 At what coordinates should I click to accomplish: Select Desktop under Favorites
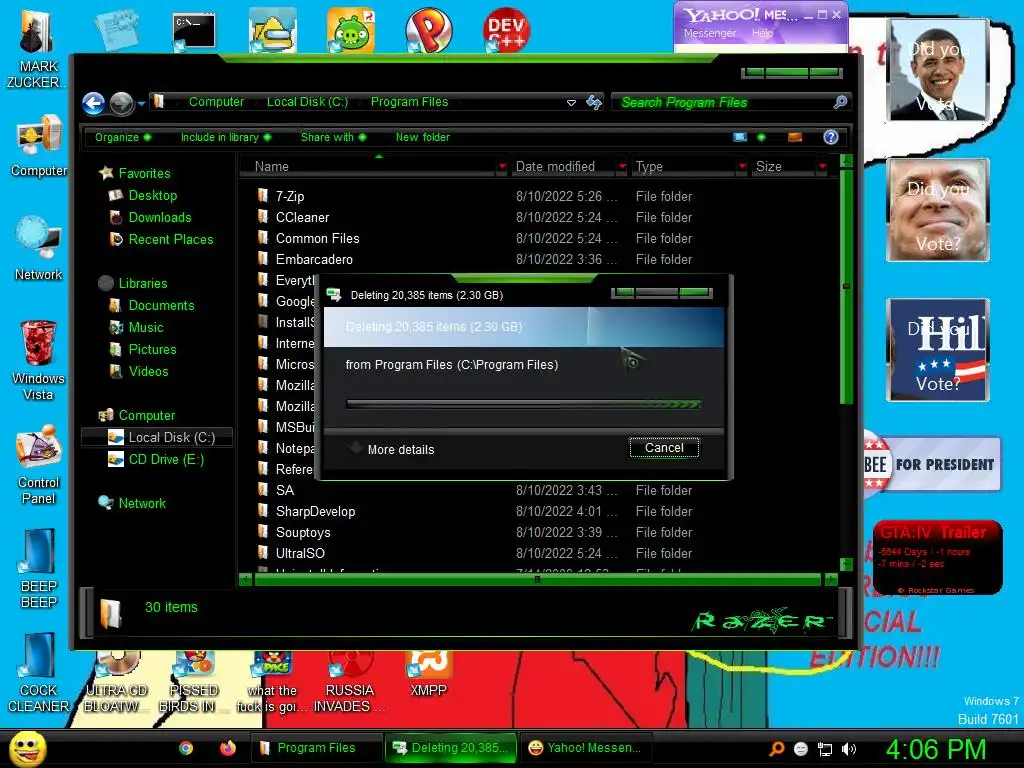click(153, 195)
